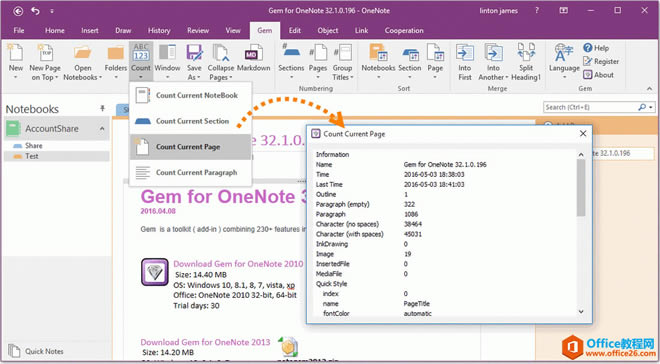Open the Link tab
660x364 pixels.
pos(361,30)
